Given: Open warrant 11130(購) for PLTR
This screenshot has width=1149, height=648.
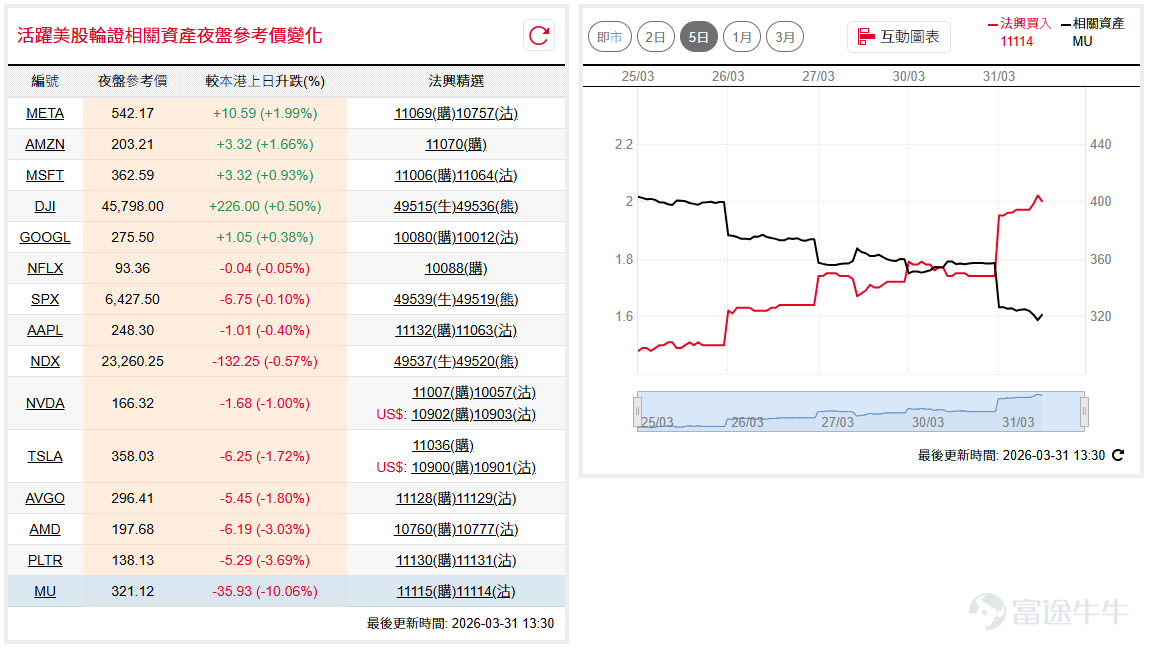Looking at the screenshot, I should coord(426,560).
